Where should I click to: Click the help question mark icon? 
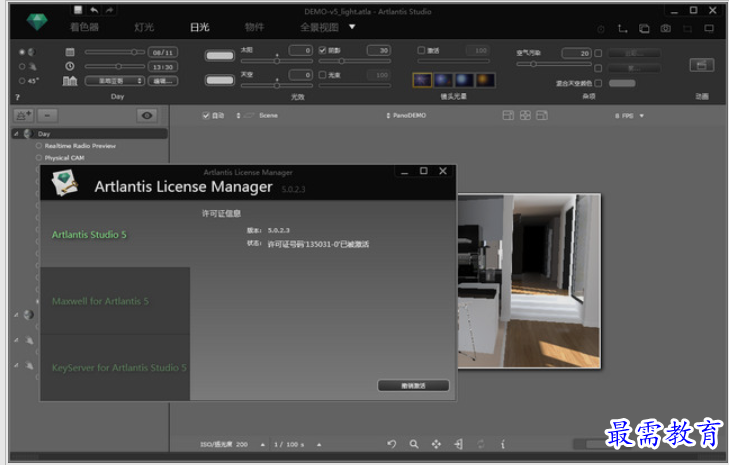[18, 97]
